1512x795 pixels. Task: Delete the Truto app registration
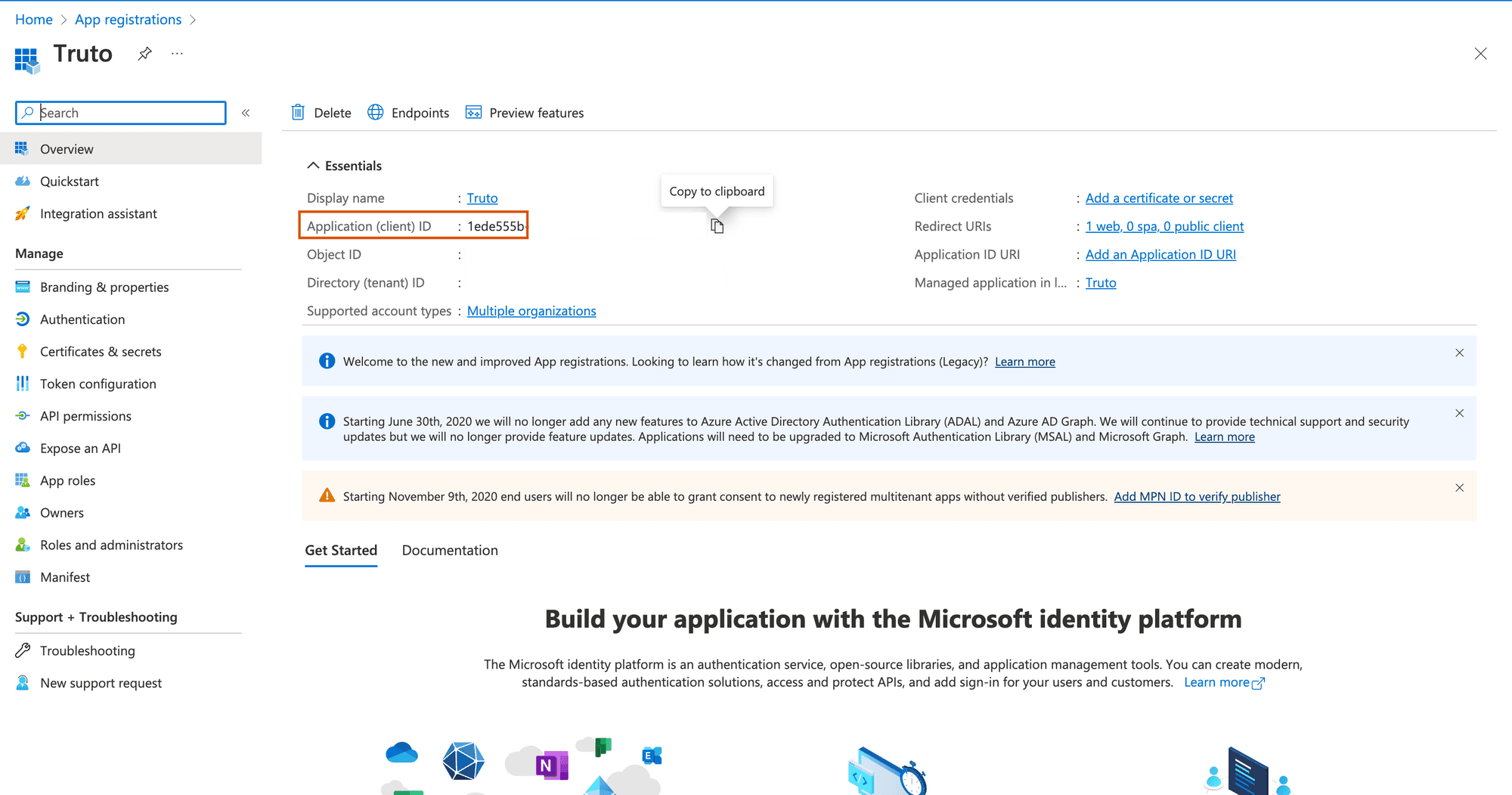tap(321, 112)
